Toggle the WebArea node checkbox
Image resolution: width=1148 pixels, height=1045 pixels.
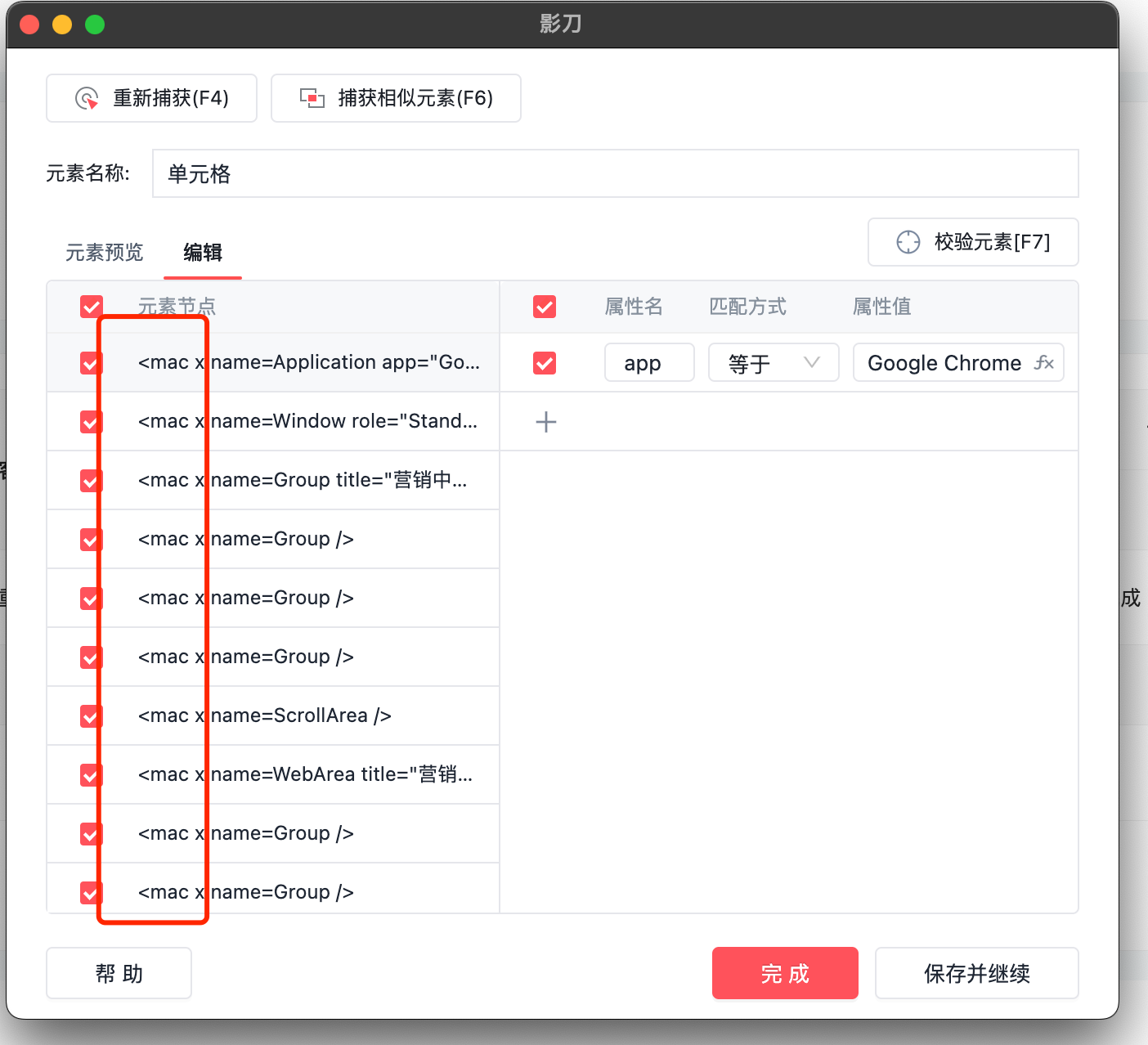91,774
